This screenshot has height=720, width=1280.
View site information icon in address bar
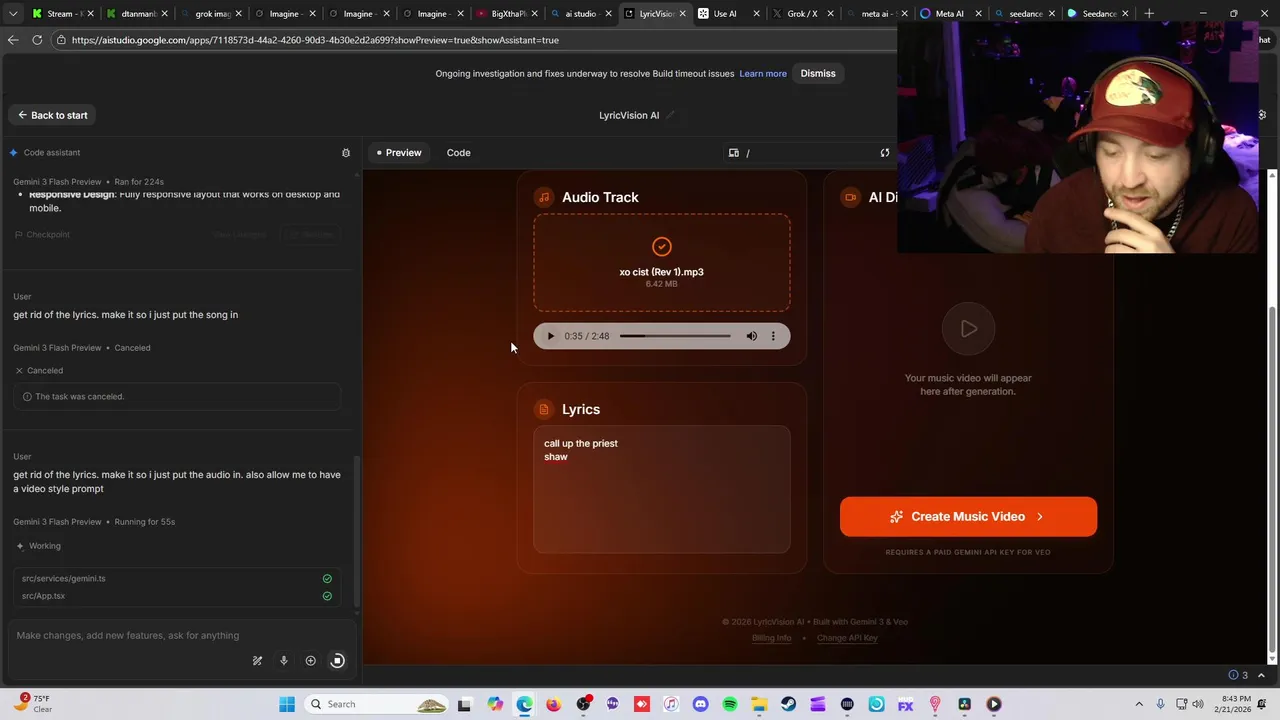[x=61, y=40]
